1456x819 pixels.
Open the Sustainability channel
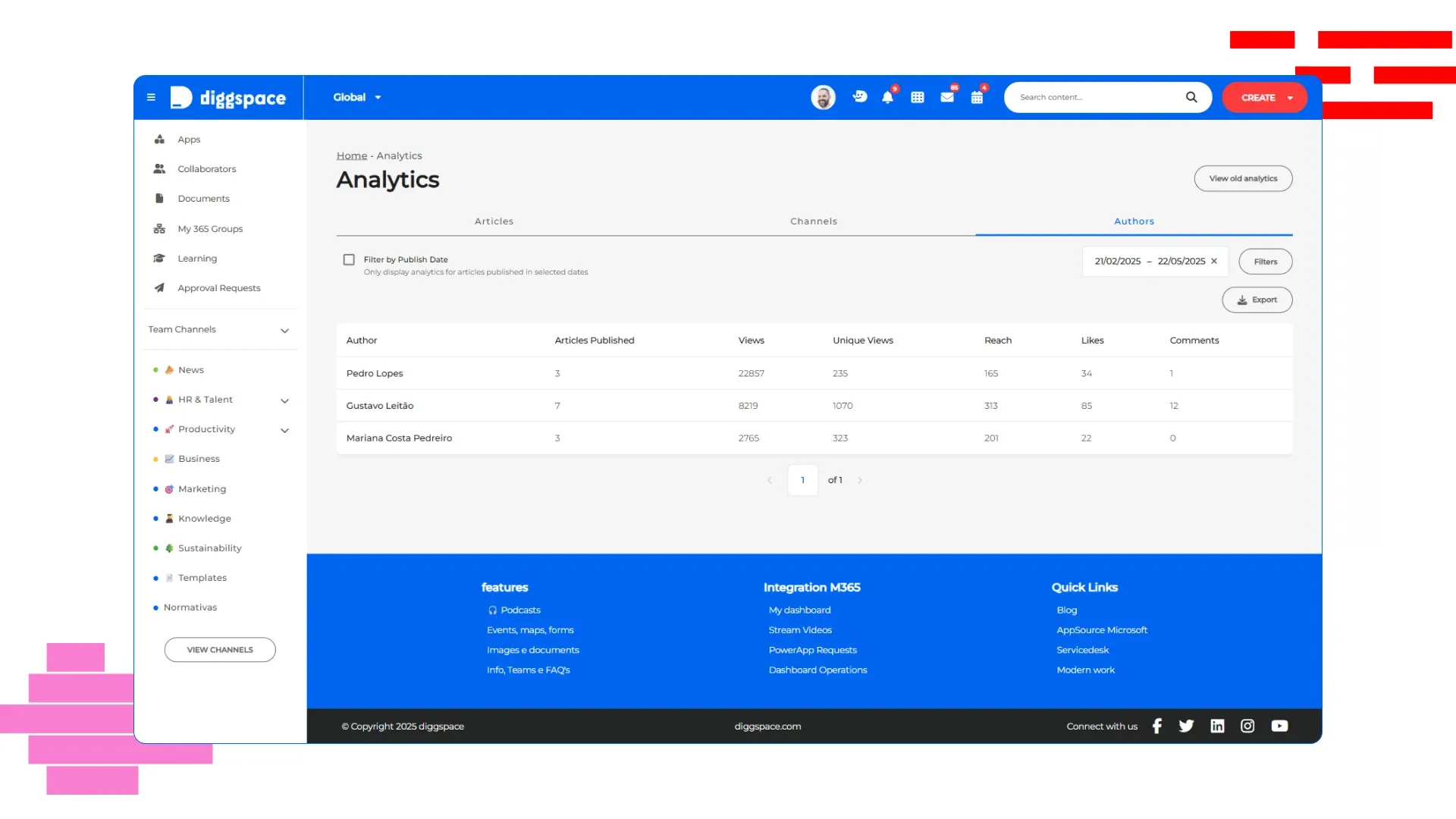coord(209,548)
